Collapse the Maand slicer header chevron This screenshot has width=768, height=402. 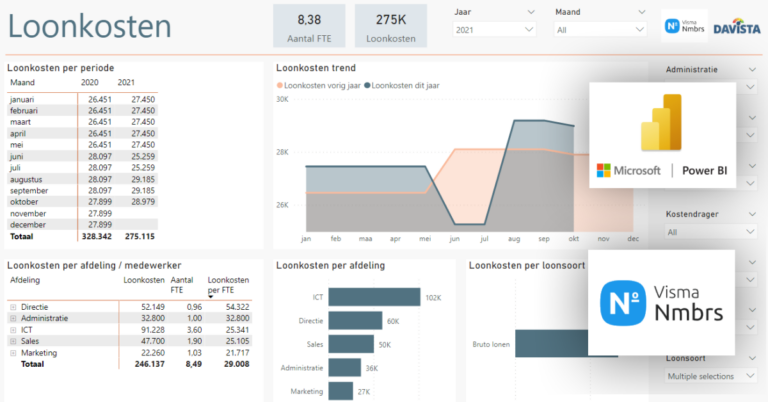coord(642,12)
